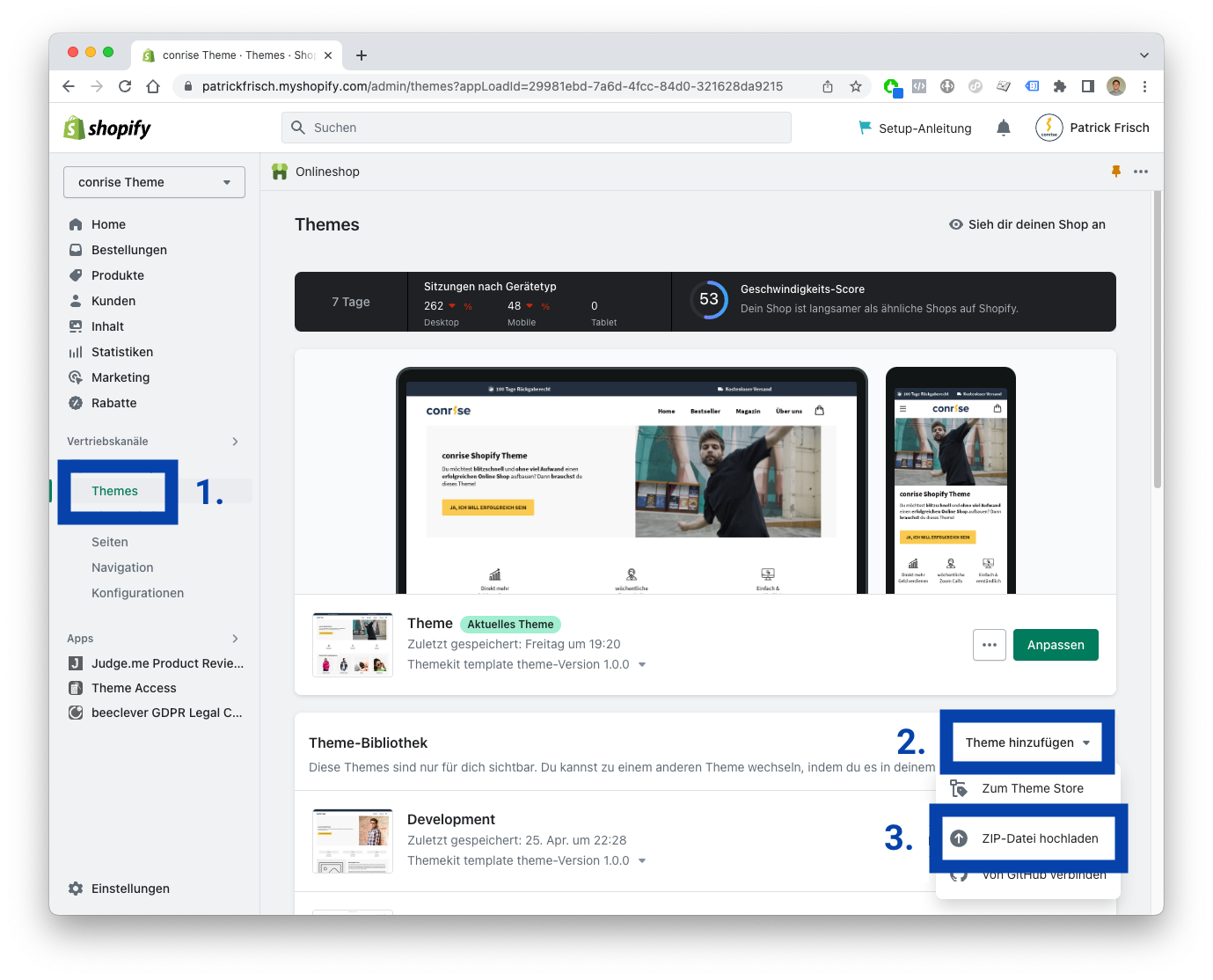Image resolution: width=1213 pixels, height=980 pixels.
Task: Open Navigation in sidebar
Action: (122, 567)
